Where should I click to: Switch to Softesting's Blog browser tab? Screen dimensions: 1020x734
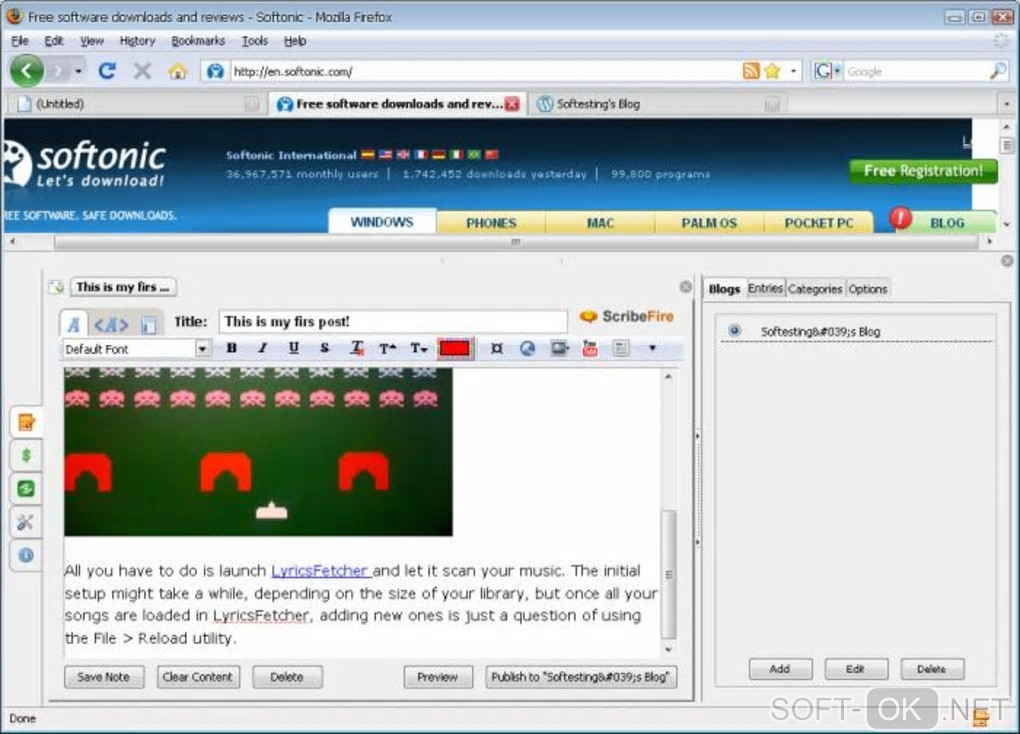(x=657, y=104)
